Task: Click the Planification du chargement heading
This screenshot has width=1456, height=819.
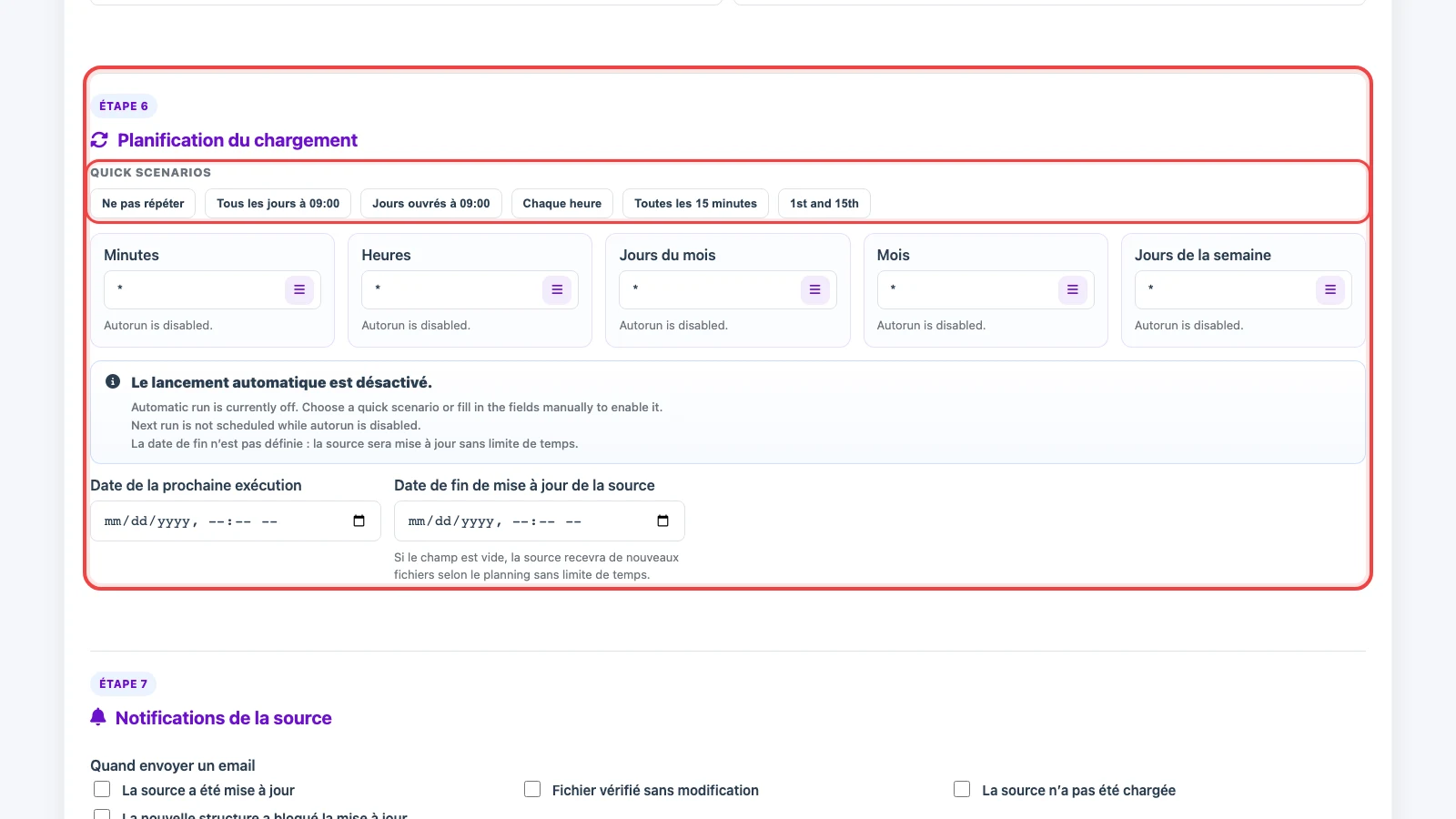Action: pos(238,140)
